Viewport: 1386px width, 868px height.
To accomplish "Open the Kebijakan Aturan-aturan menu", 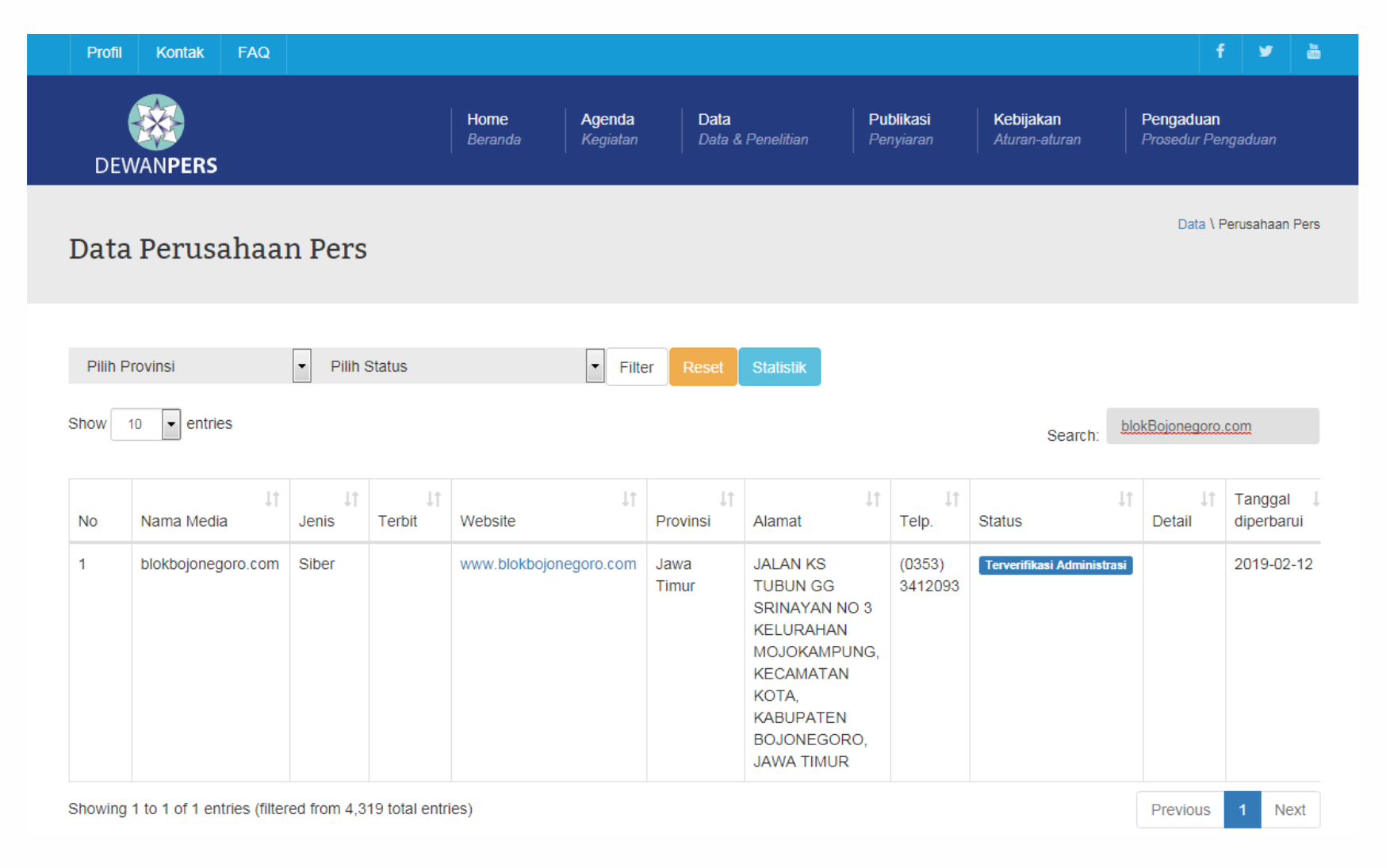I will [1037, 129].
